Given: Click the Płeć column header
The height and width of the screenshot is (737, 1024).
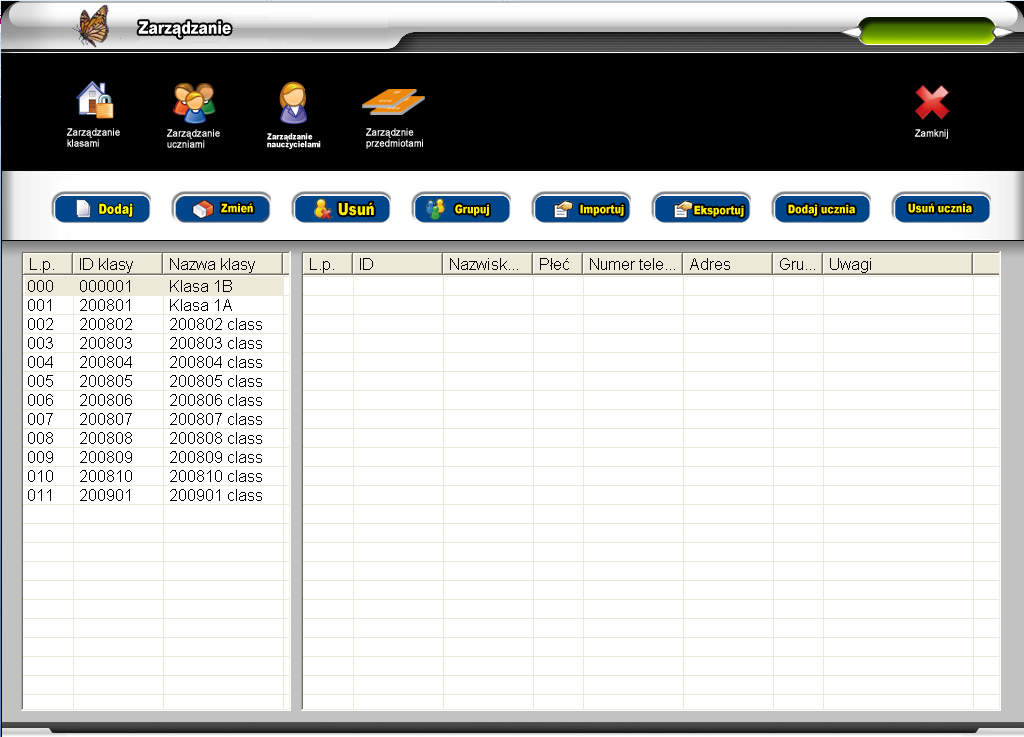Looking at the screenshot, I should (557, 264).
